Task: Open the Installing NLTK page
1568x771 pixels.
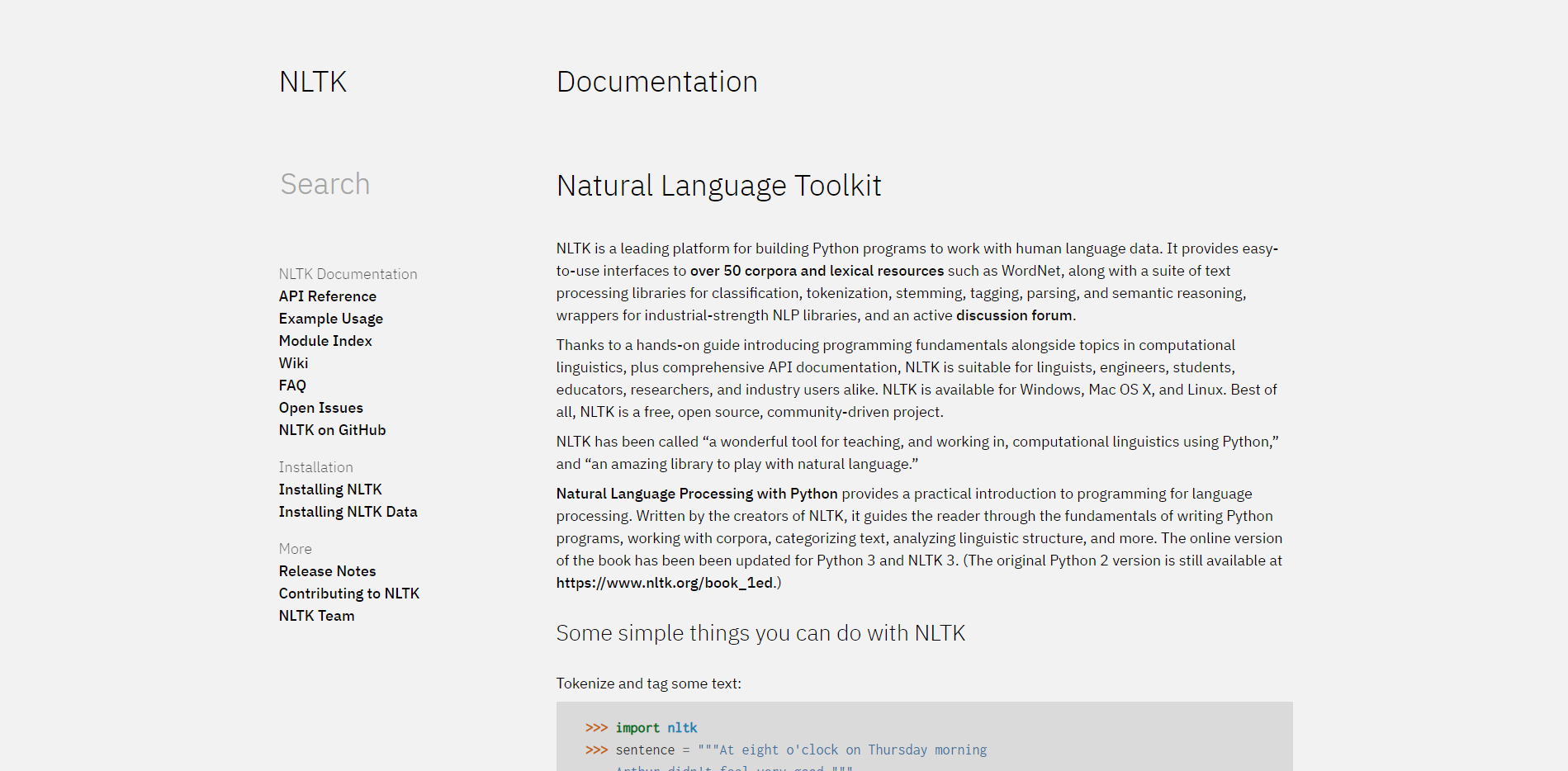Action: (x=330, y=490)
